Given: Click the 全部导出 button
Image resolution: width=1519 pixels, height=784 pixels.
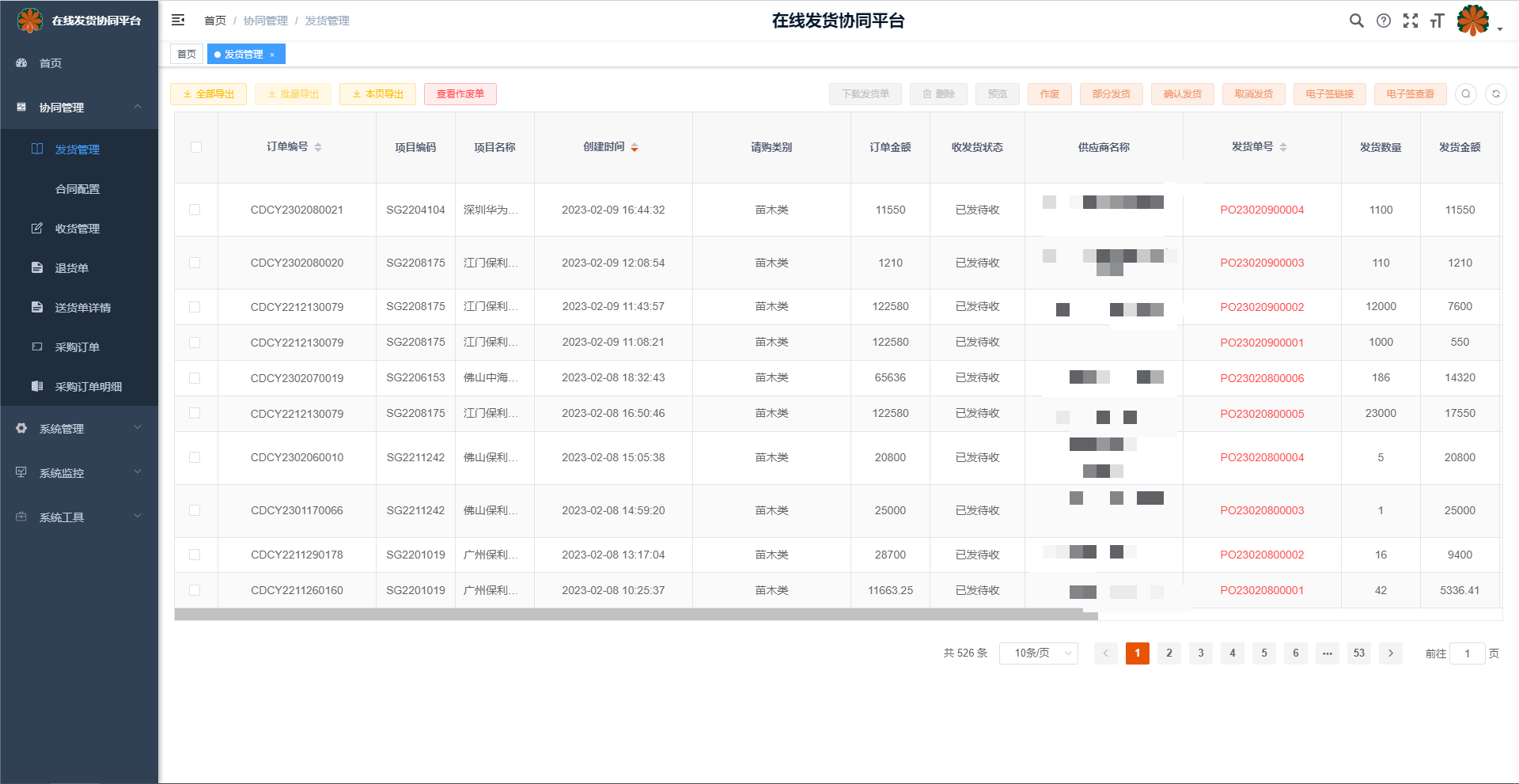Looking at the screenshot, I should 208,94.
